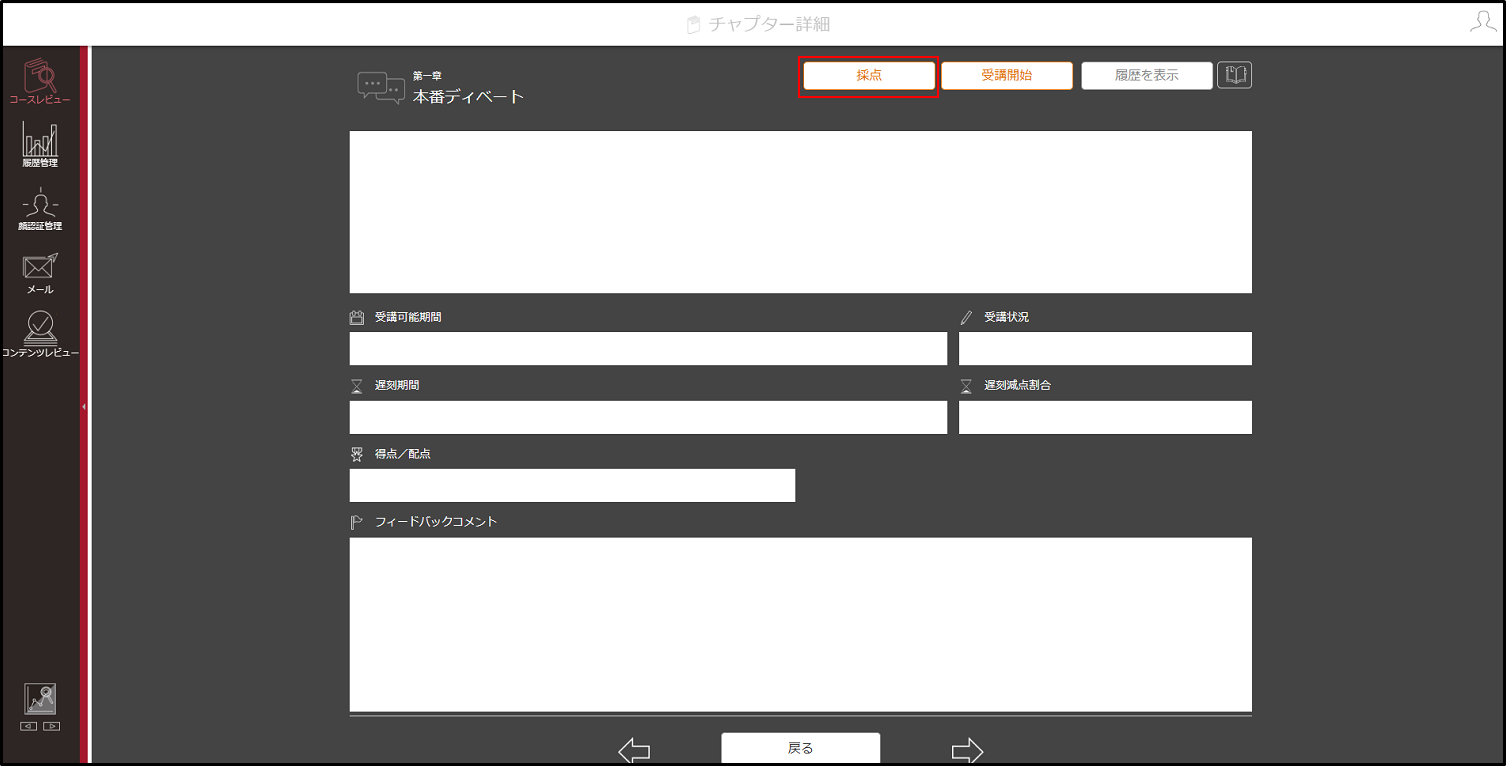Click the 戻る button
1506x766 pixels.
coord(801,748)
